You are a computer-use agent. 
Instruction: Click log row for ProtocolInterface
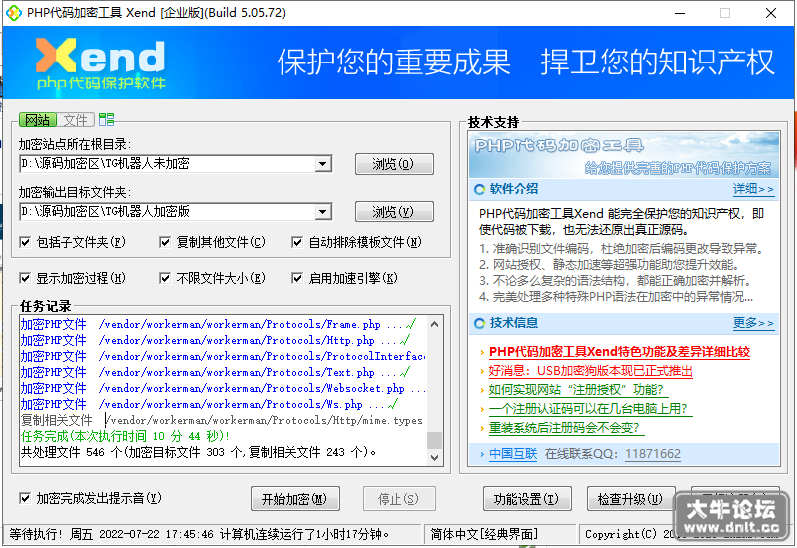(223, 356)
